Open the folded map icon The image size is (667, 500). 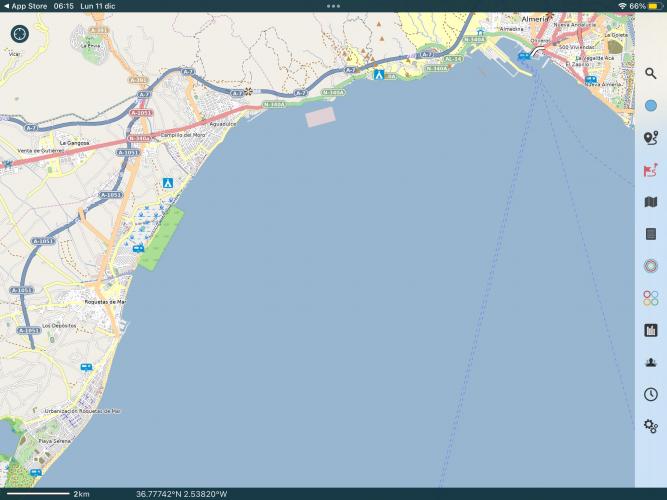tap(650, 202)
